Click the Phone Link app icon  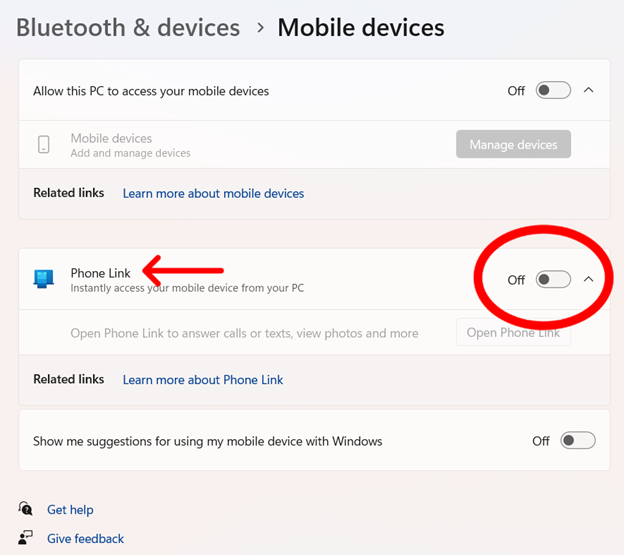[x=44, y=279]
